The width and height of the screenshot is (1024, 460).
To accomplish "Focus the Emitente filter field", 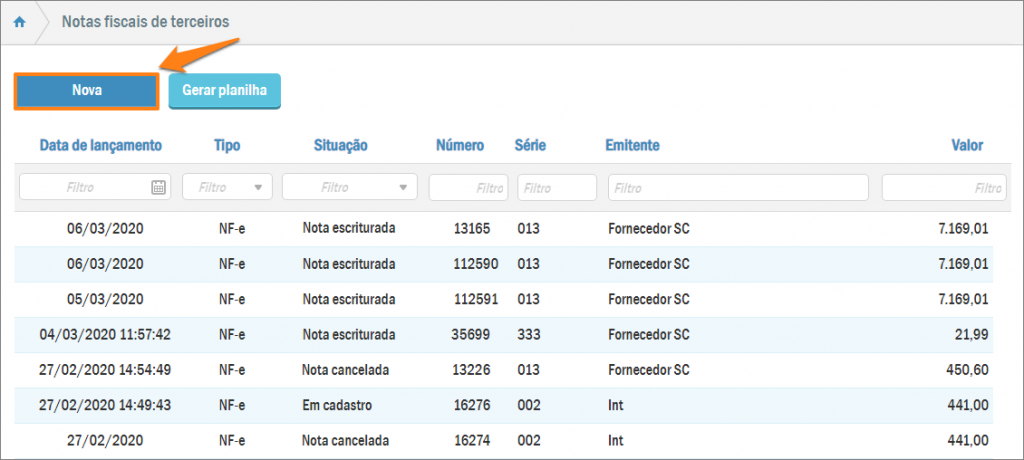I will (x=738, y=187).
